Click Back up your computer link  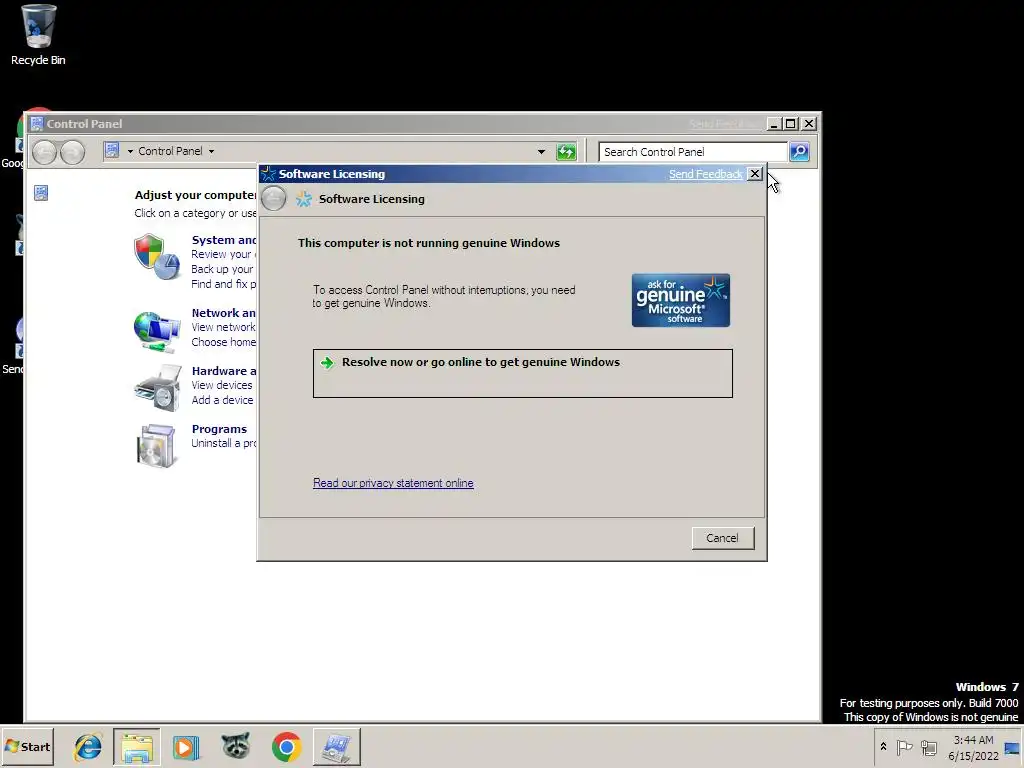point(222,269)
